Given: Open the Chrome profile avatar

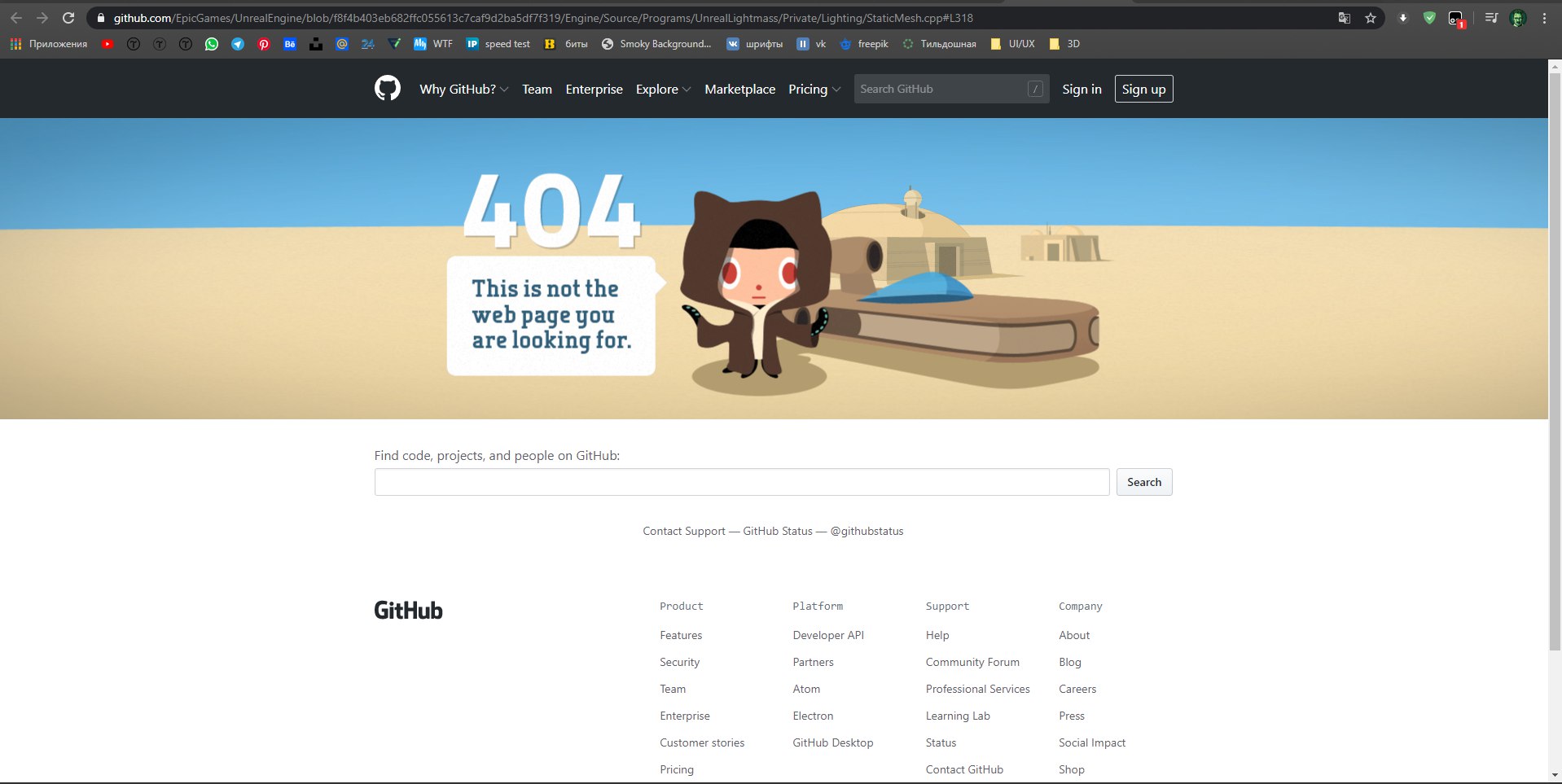Looking at the screenshot, I should point(1518,18).
